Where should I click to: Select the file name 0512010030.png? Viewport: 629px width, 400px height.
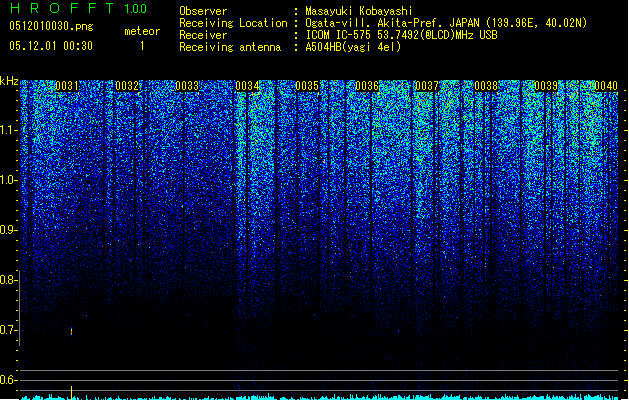coord(51,26)
